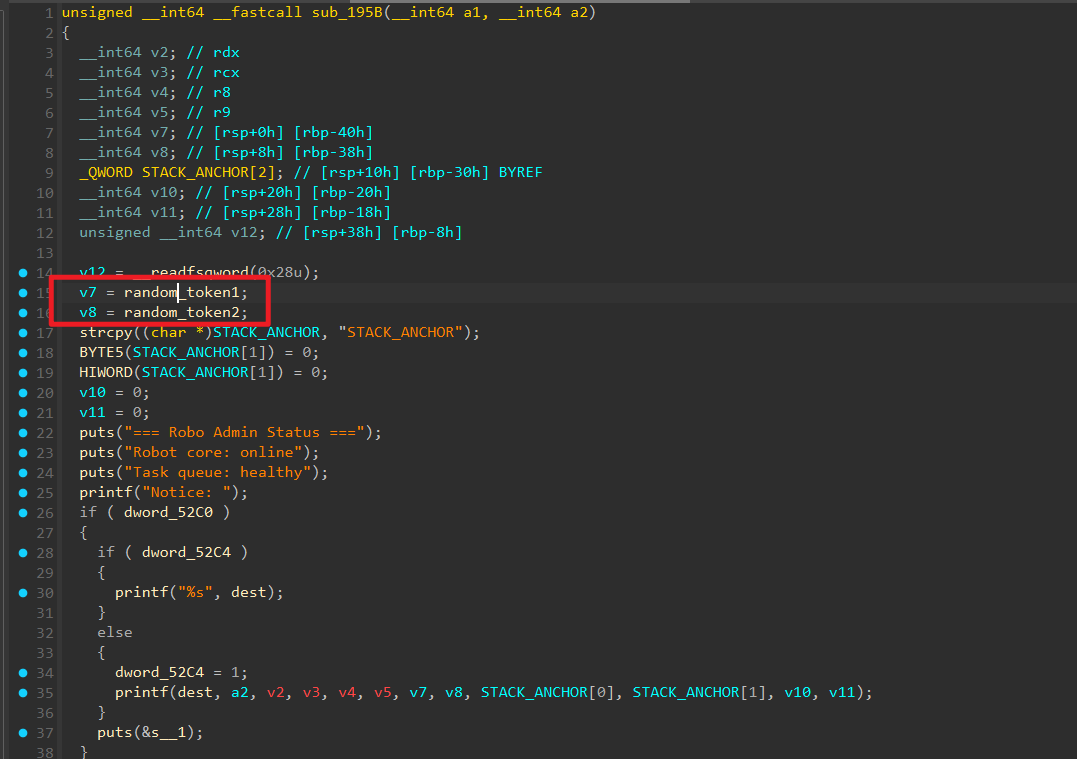This screenshot has height=759, width=1077.
Task: Toggle the breakpoint dot on line 35
Action: (x=22, y=692)
